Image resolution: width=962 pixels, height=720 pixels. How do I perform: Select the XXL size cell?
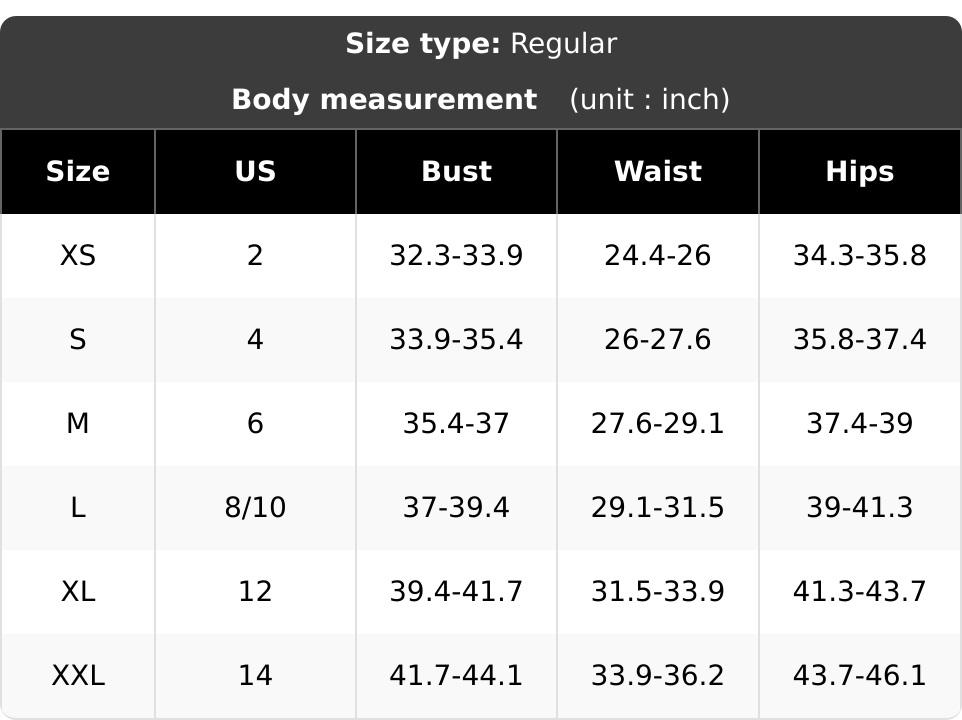point(78,675)
